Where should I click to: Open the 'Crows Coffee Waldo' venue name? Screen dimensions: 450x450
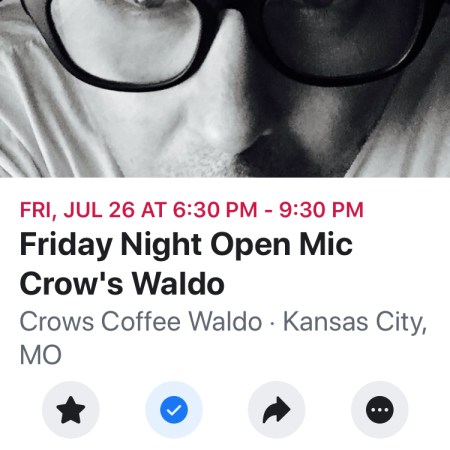[141, 321]
